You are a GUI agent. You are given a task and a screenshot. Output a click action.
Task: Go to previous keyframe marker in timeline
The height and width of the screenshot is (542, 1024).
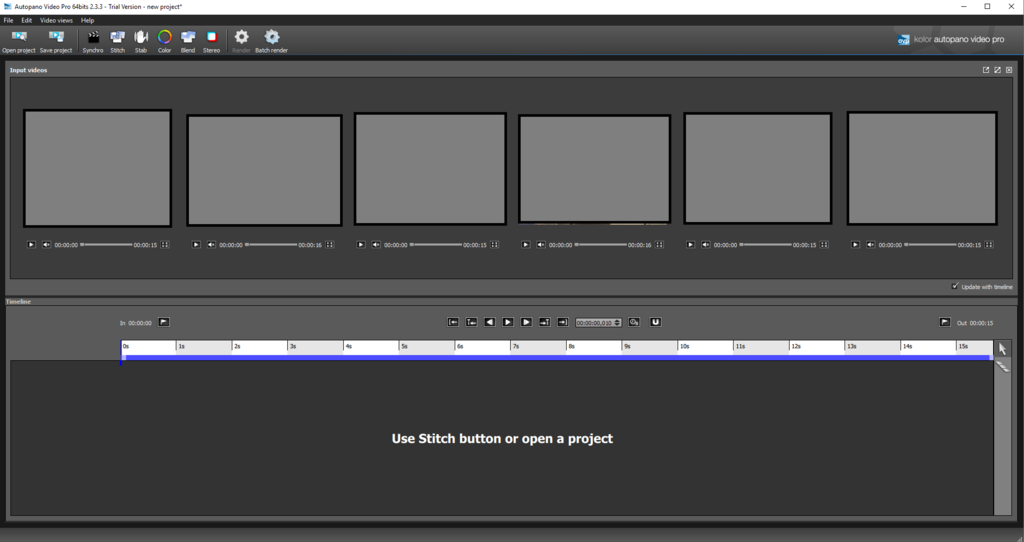click(472, 322)
